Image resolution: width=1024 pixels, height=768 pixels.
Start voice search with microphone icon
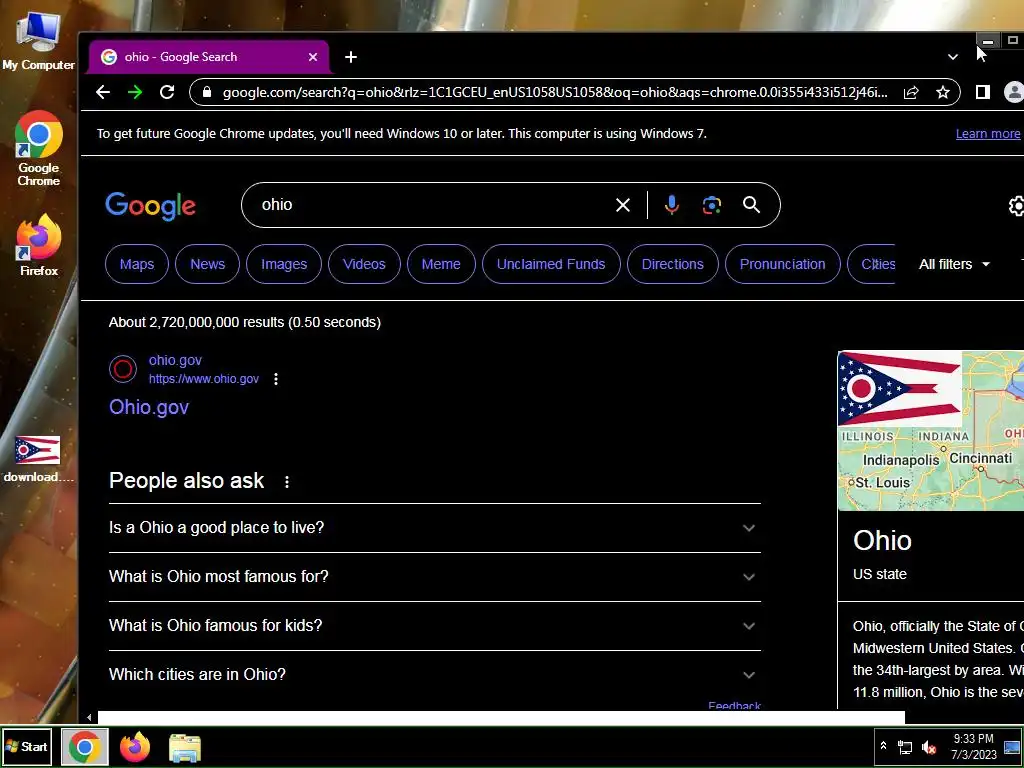[x=671, y=205]
